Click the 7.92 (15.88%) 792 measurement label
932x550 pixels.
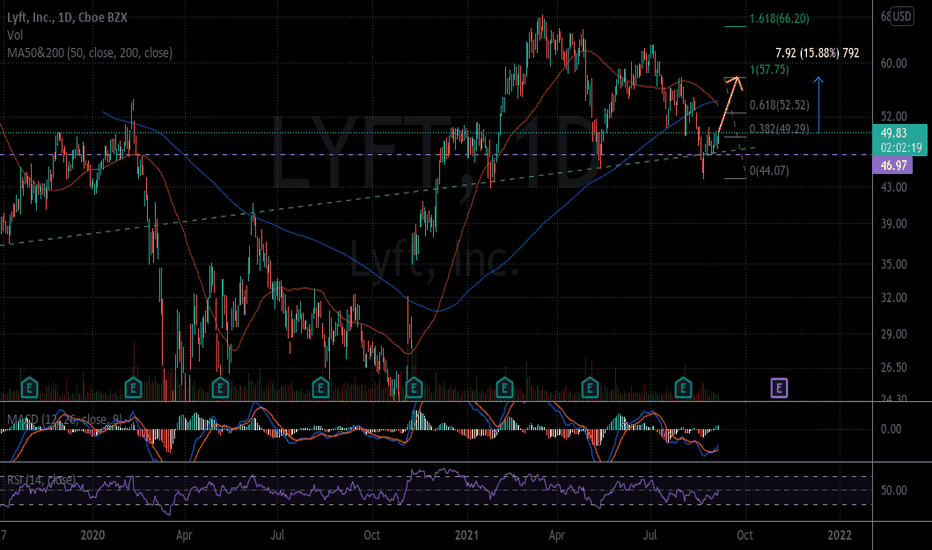tap(817, 53)
